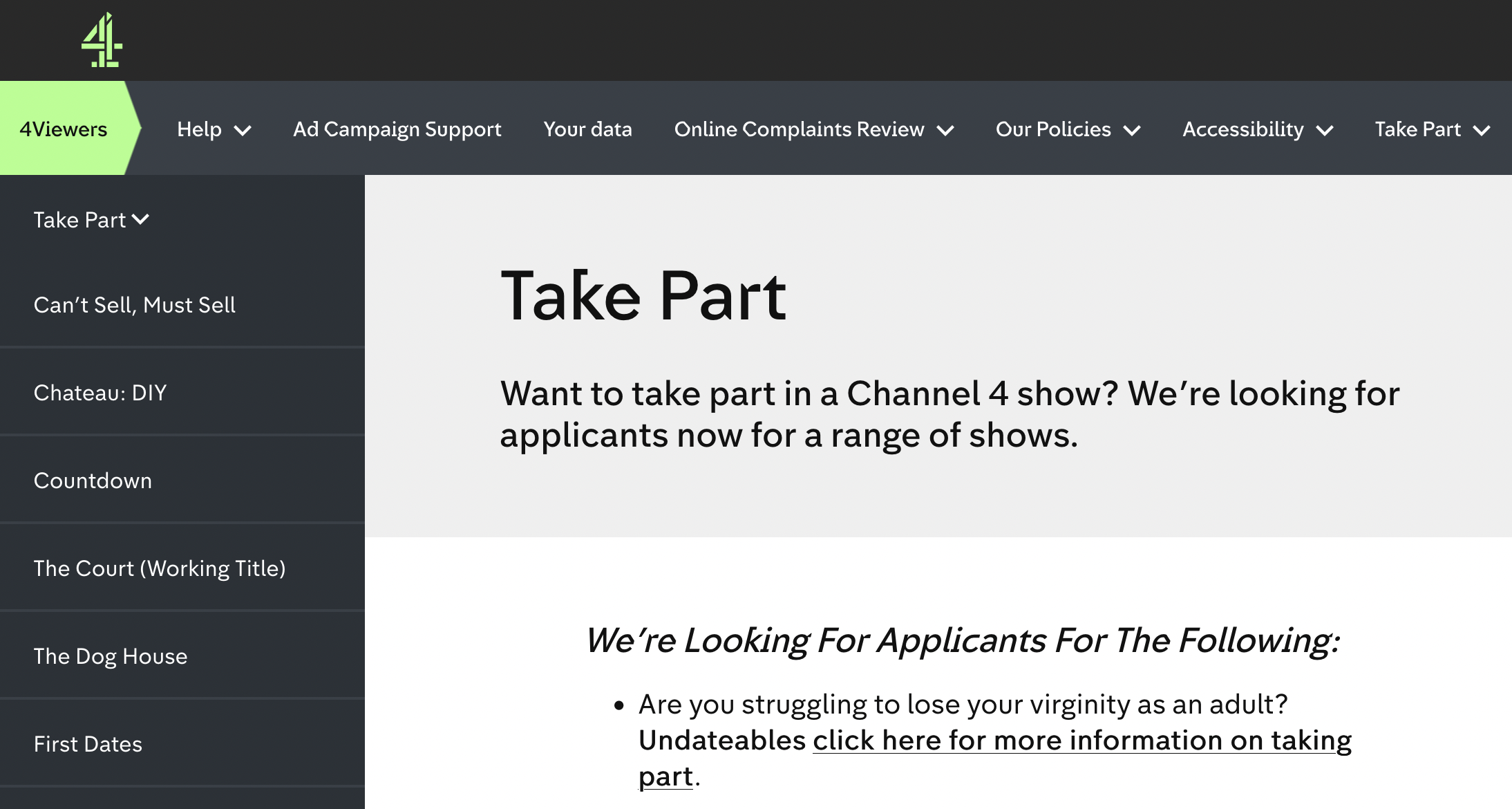
Task: Select Chateau: DIY in sidebar
Action: pos(100,393)
